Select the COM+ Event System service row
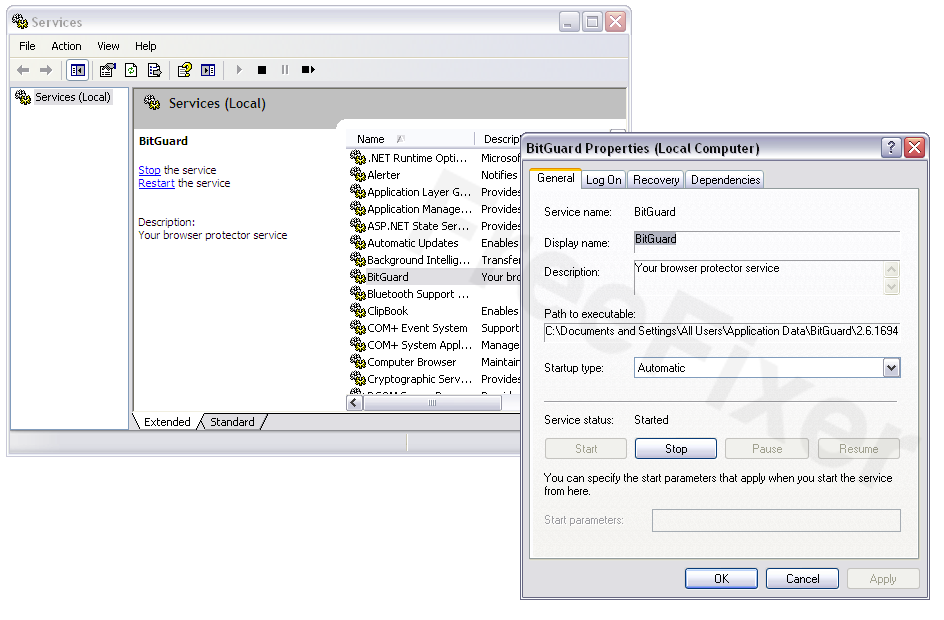944x620 pixels. click(x=434, y=327)
